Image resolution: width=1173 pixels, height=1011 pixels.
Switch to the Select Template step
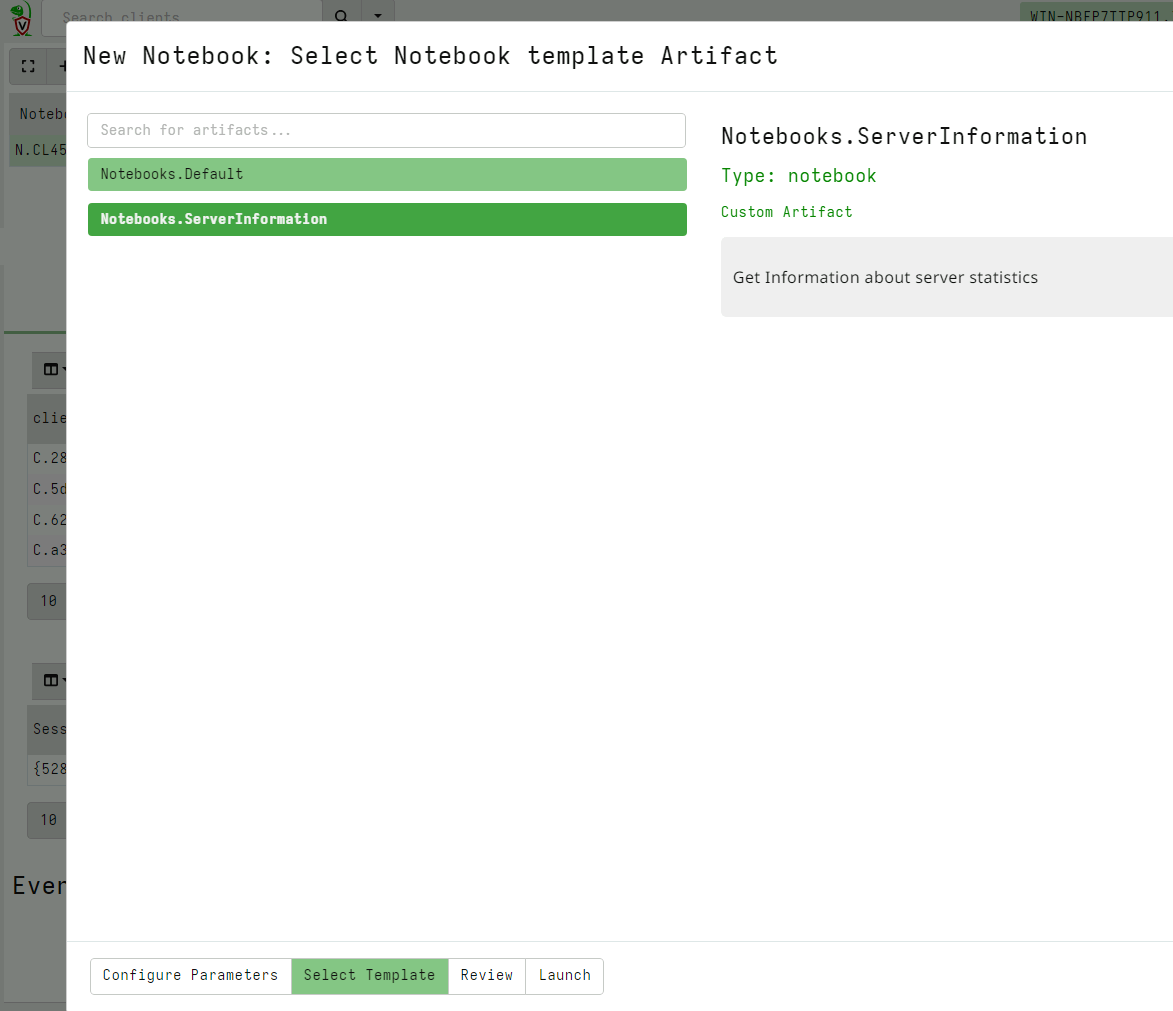pyautogui.click(x=369, y=976)
